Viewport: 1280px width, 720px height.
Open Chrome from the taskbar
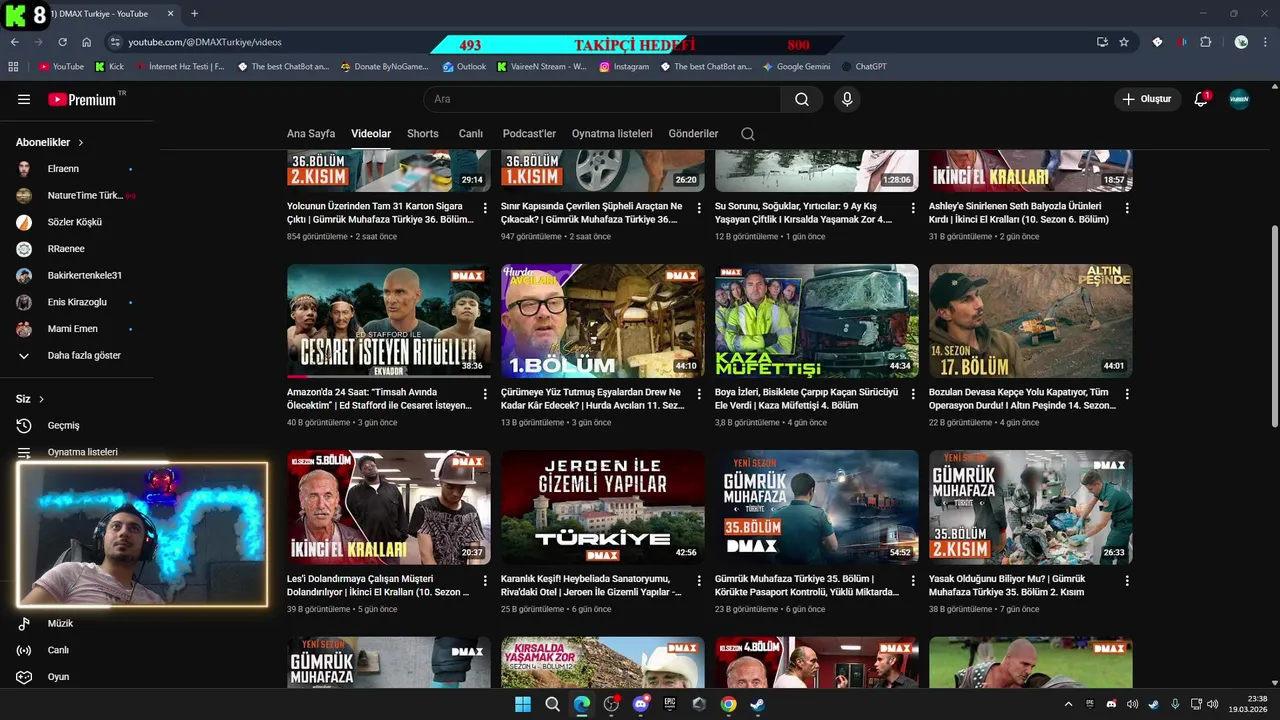[x=728, y=704]
